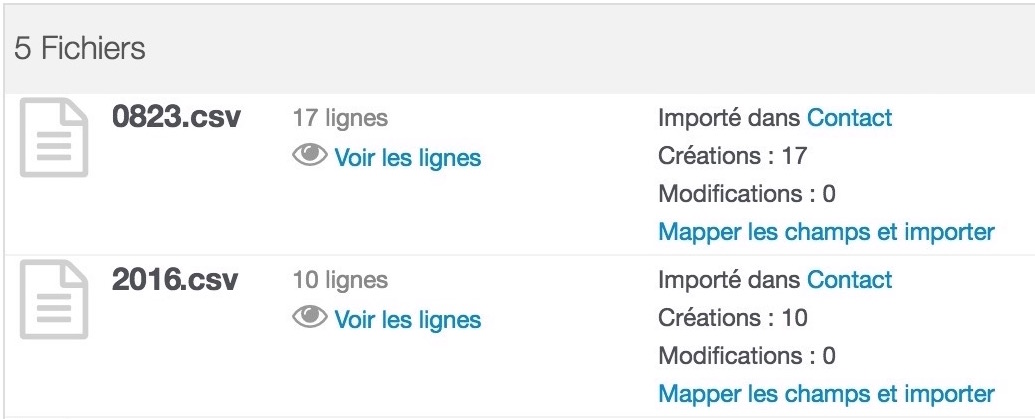This screenshot has width=1035, height=419.
Task: Open 'Voir les lignes' for 0823.csv
Action: tap(407, 158)
